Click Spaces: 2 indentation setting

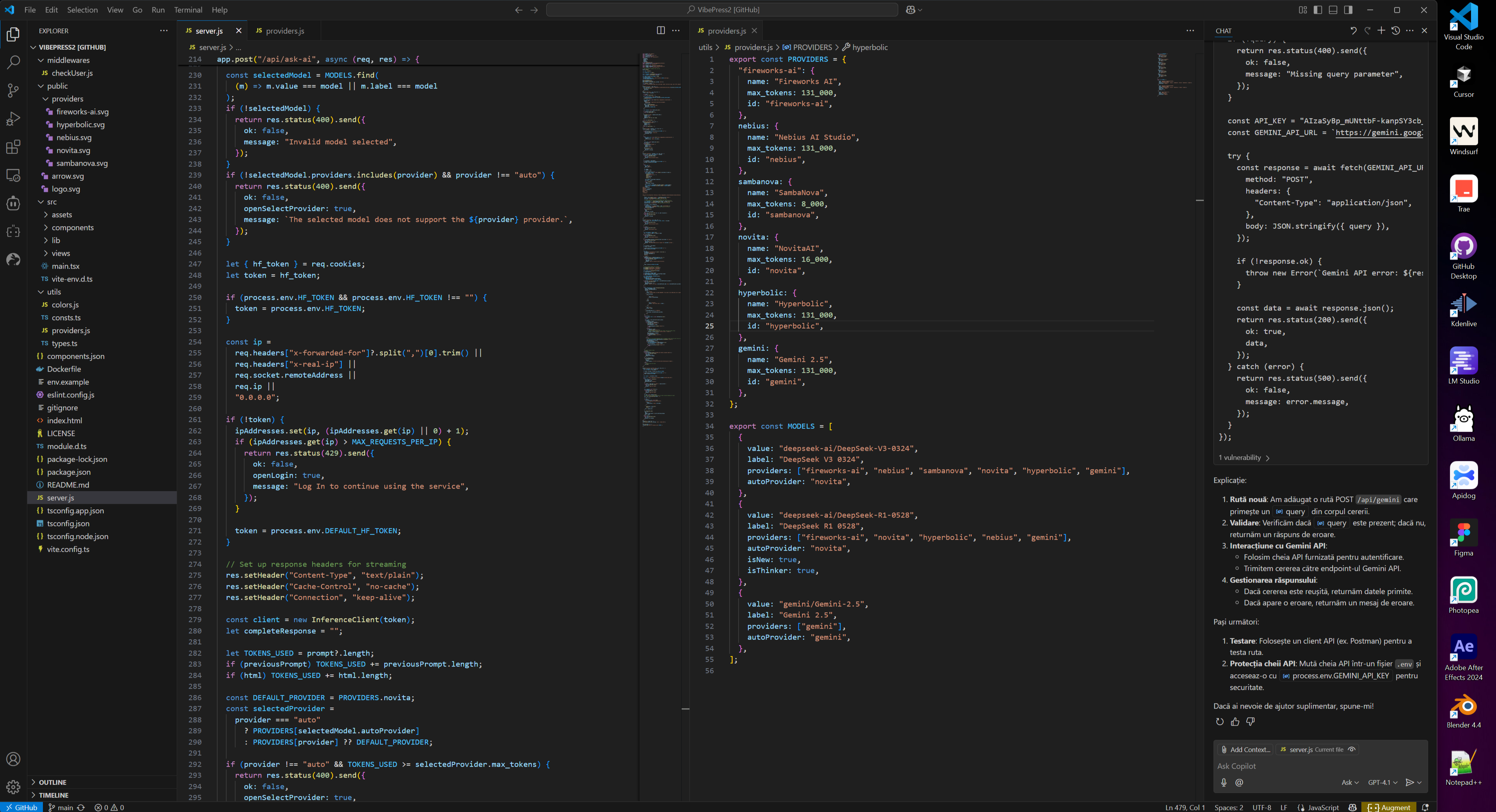(x=1229, y=807)
